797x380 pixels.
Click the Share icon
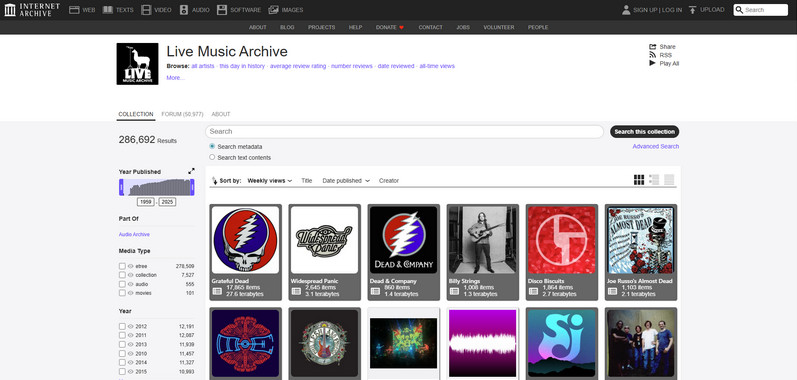(x=653, y=46)
